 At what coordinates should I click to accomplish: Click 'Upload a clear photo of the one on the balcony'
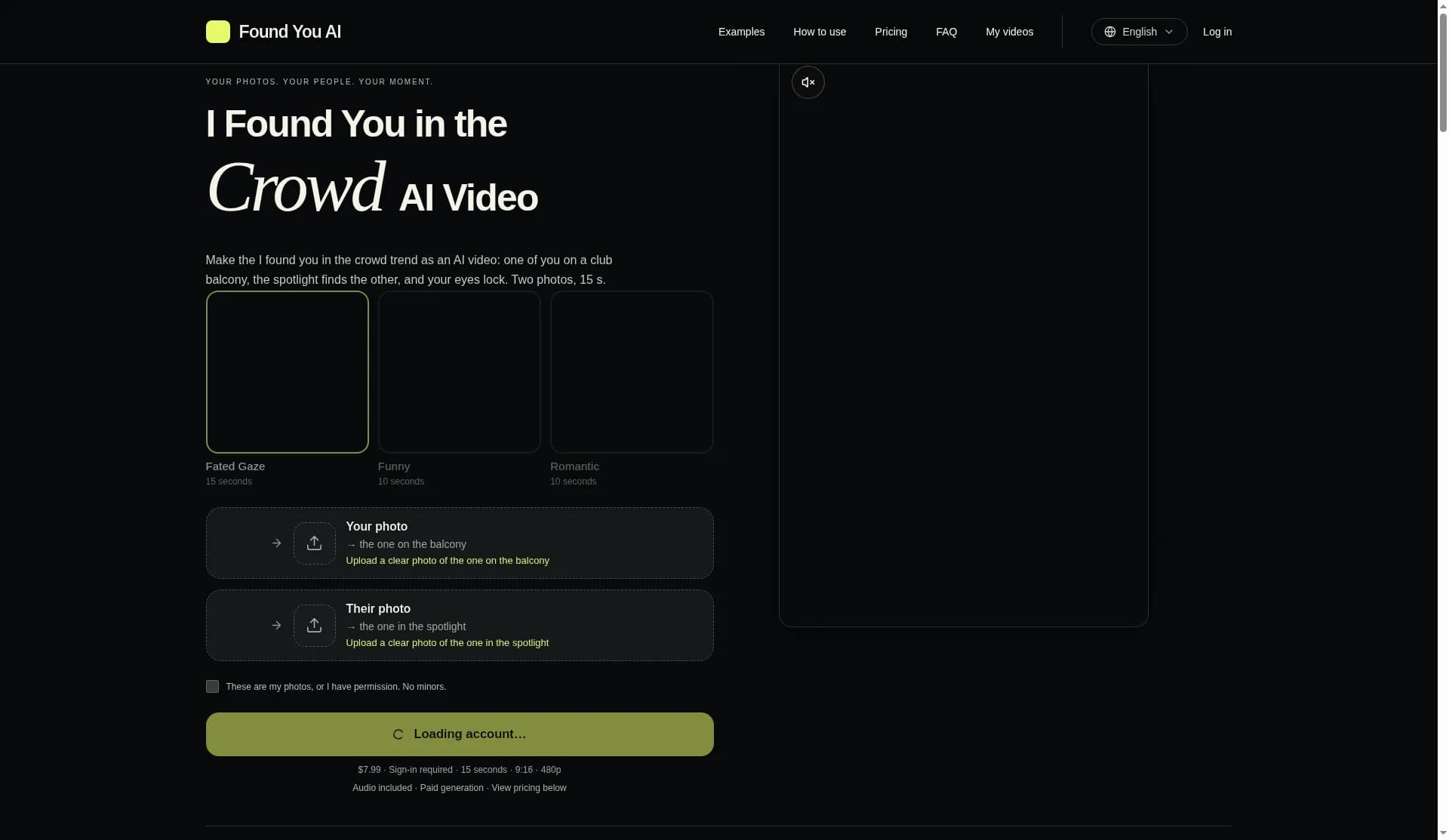pos(448,561)
